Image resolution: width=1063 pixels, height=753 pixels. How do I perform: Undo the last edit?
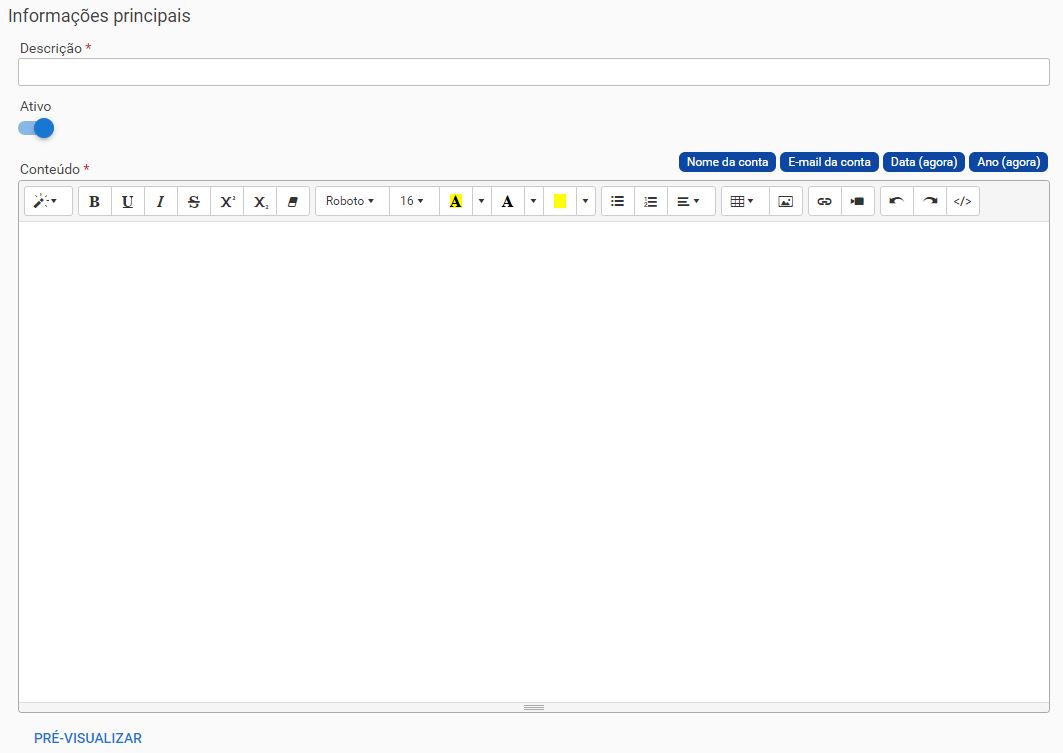[x=897, y=201]
